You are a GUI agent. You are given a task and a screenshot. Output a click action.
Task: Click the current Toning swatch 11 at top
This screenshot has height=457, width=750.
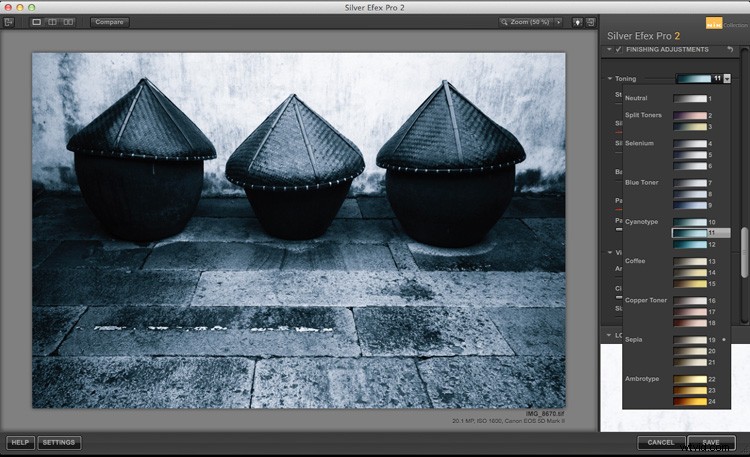[694, 78]
